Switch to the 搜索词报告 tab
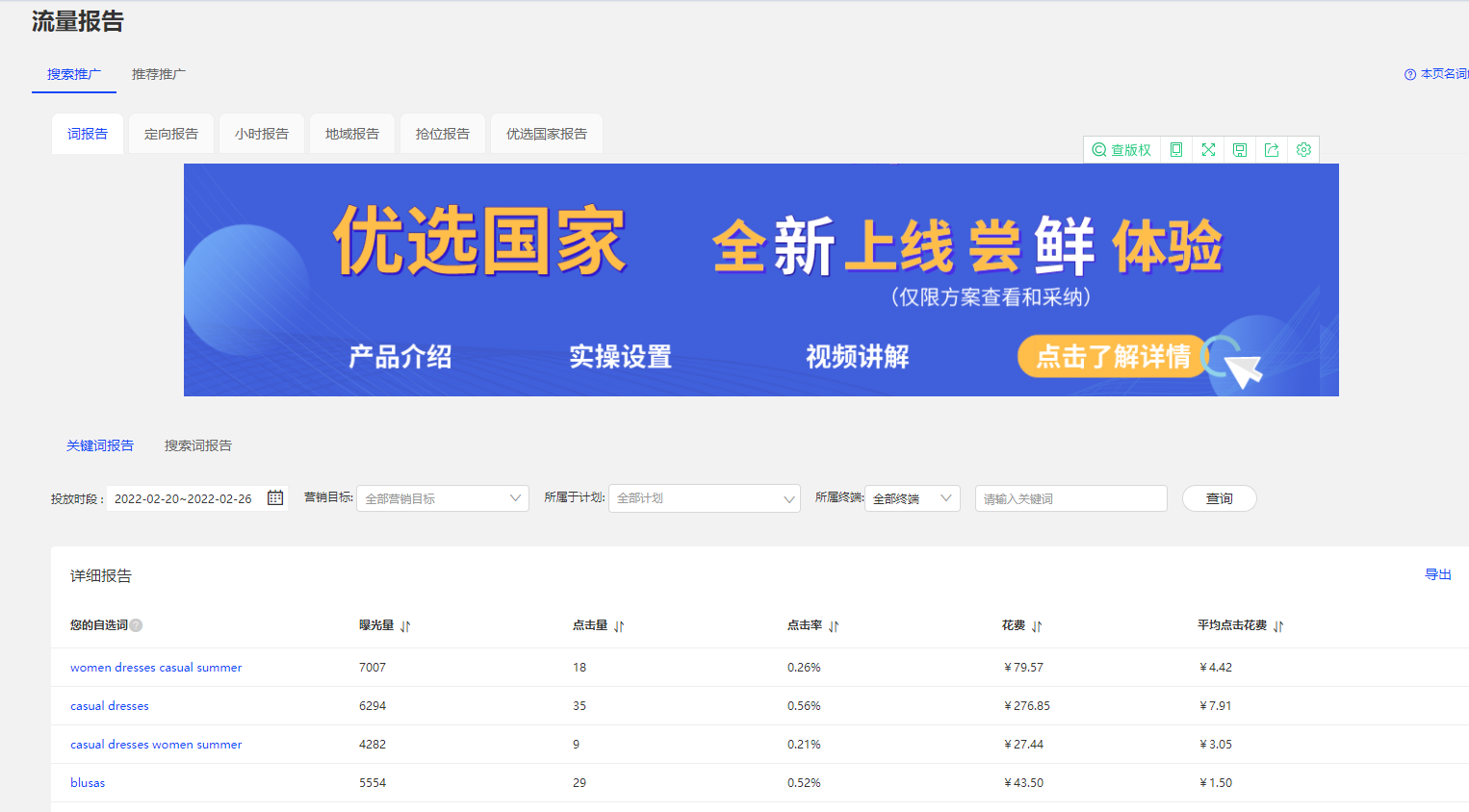1469x812 pixels. point(197,444)
